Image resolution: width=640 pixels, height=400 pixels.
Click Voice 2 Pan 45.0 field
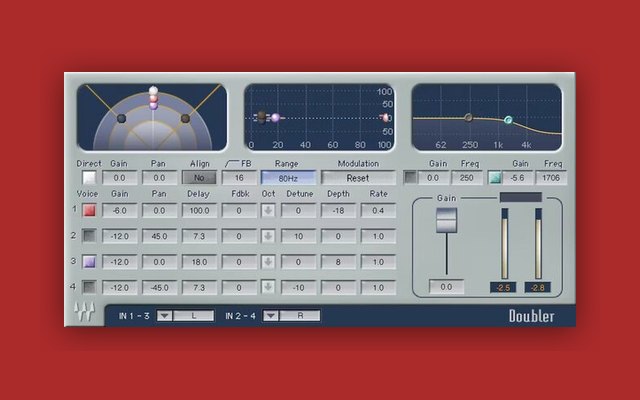[x=159, y=236]
